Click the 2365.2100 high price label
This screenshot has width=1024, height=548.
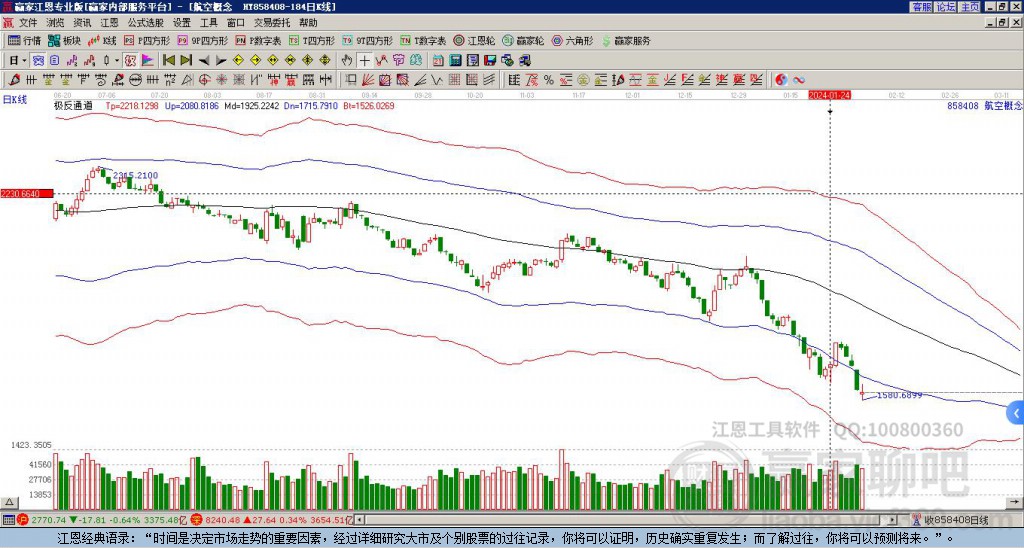(x=135, y=175)
